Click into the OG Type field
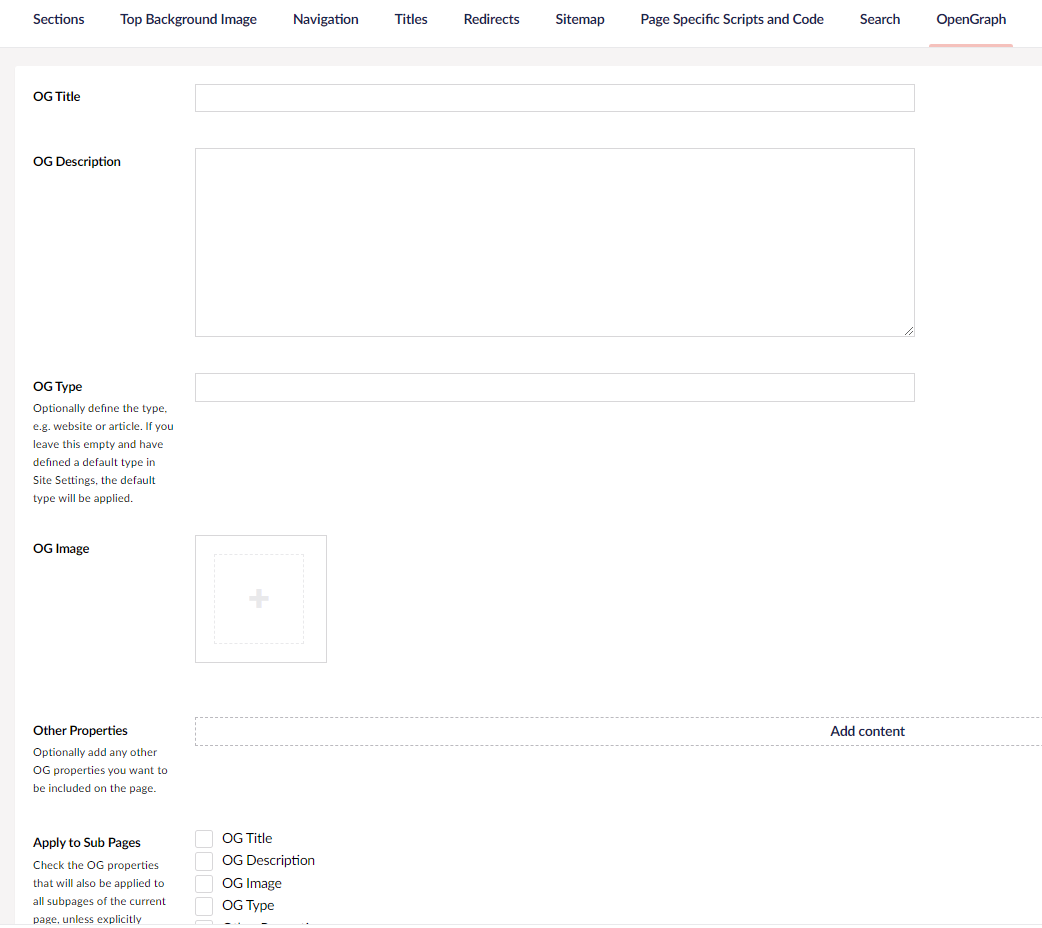Screen dimensions: 1042x928 (x=554, y=388)
